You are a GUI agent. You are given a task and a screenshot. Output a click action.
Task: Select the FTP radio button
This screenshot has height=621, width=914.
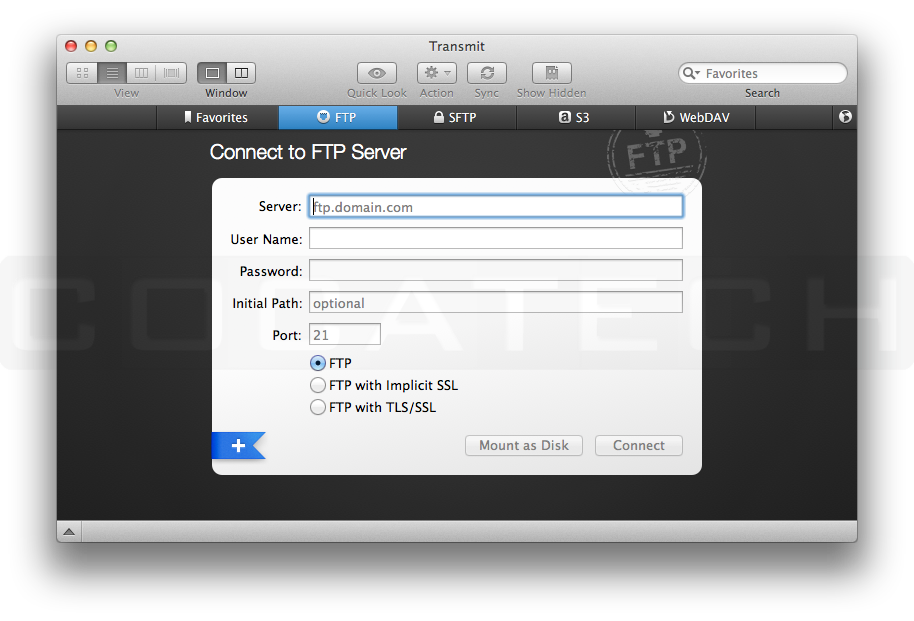tap(317, 363)
